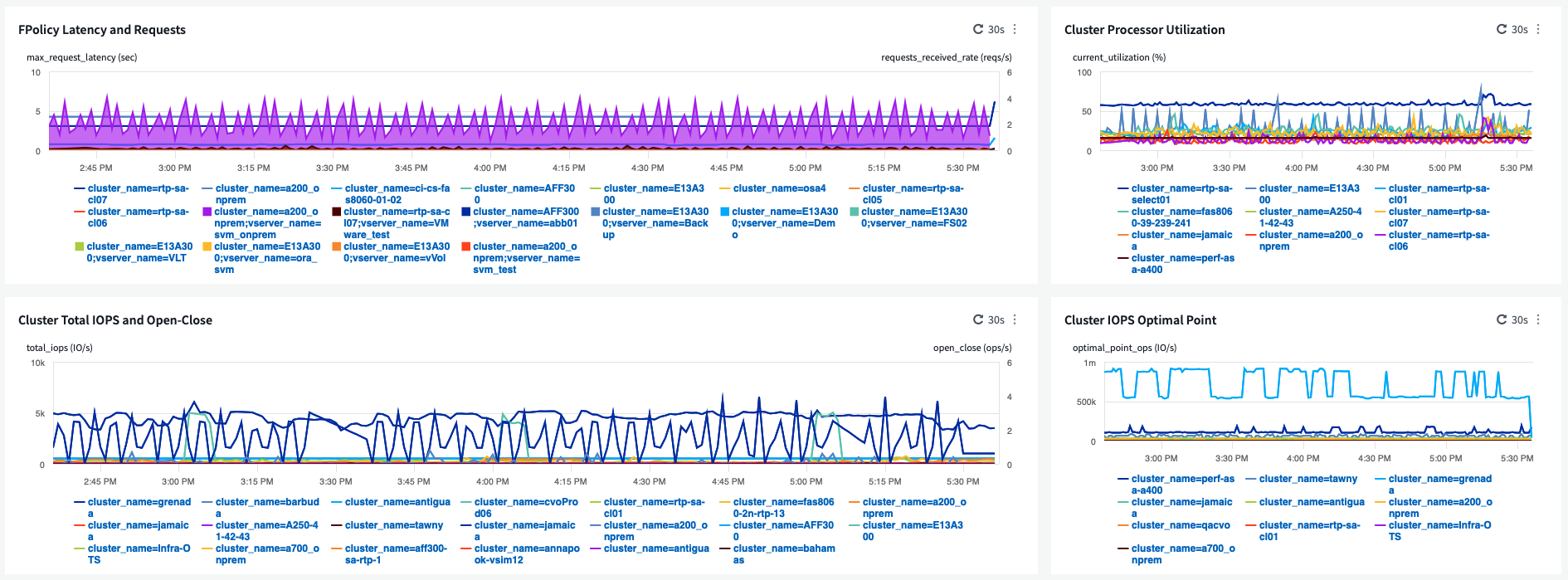Image resolution: width=1568 pixels, height=580 pixels.
Task: Open three-dot menu of Cluster Total IOPS panel
Action: click(1015, 319)
